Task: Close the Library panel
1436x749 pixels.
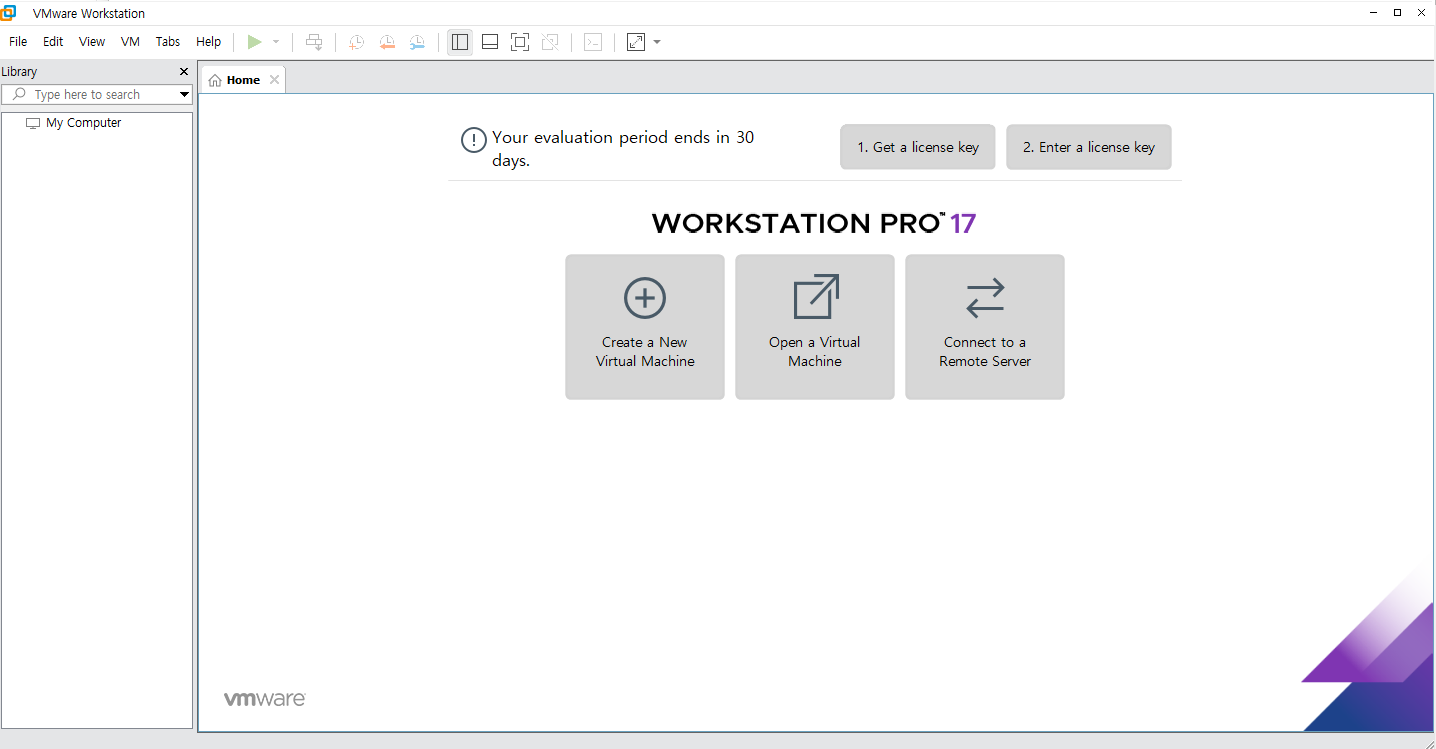Action: click(x=184, y=72)
